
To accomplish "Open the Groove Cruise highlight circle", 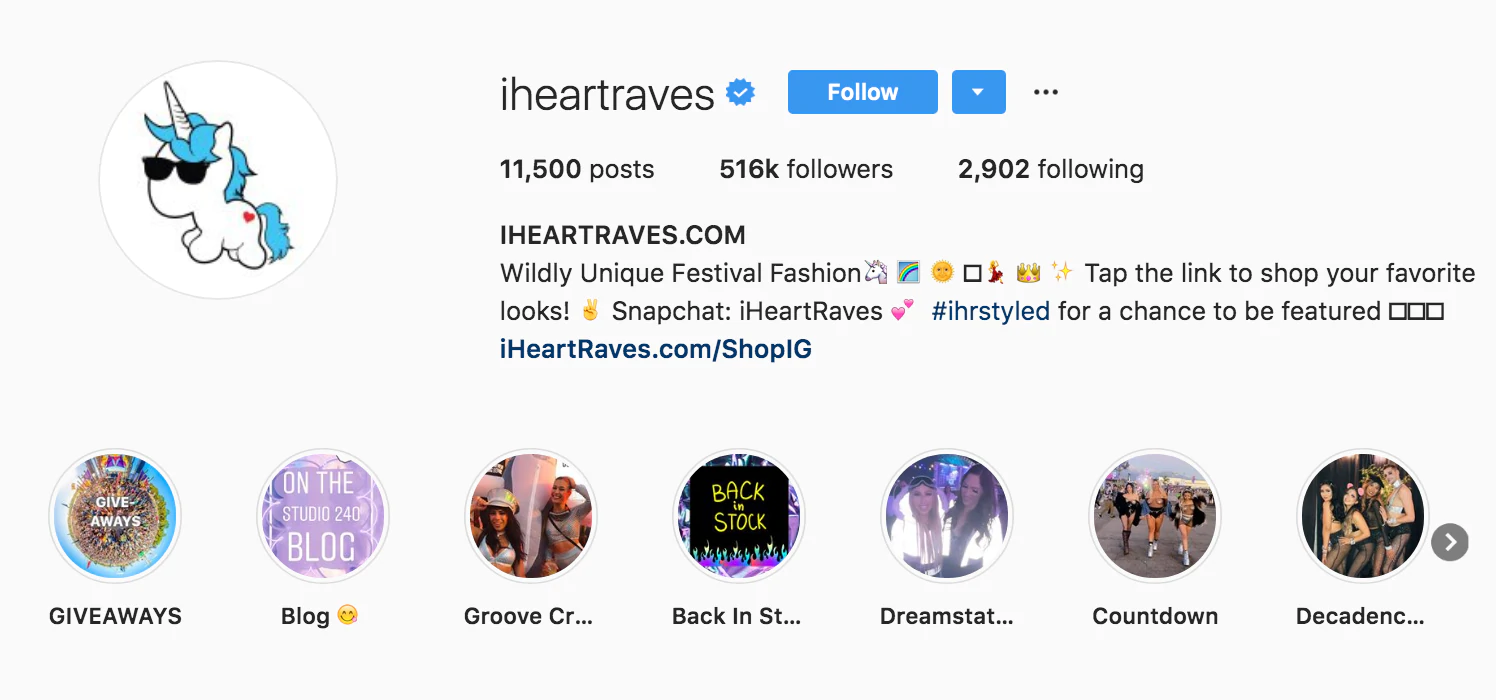I will (531, 515).
